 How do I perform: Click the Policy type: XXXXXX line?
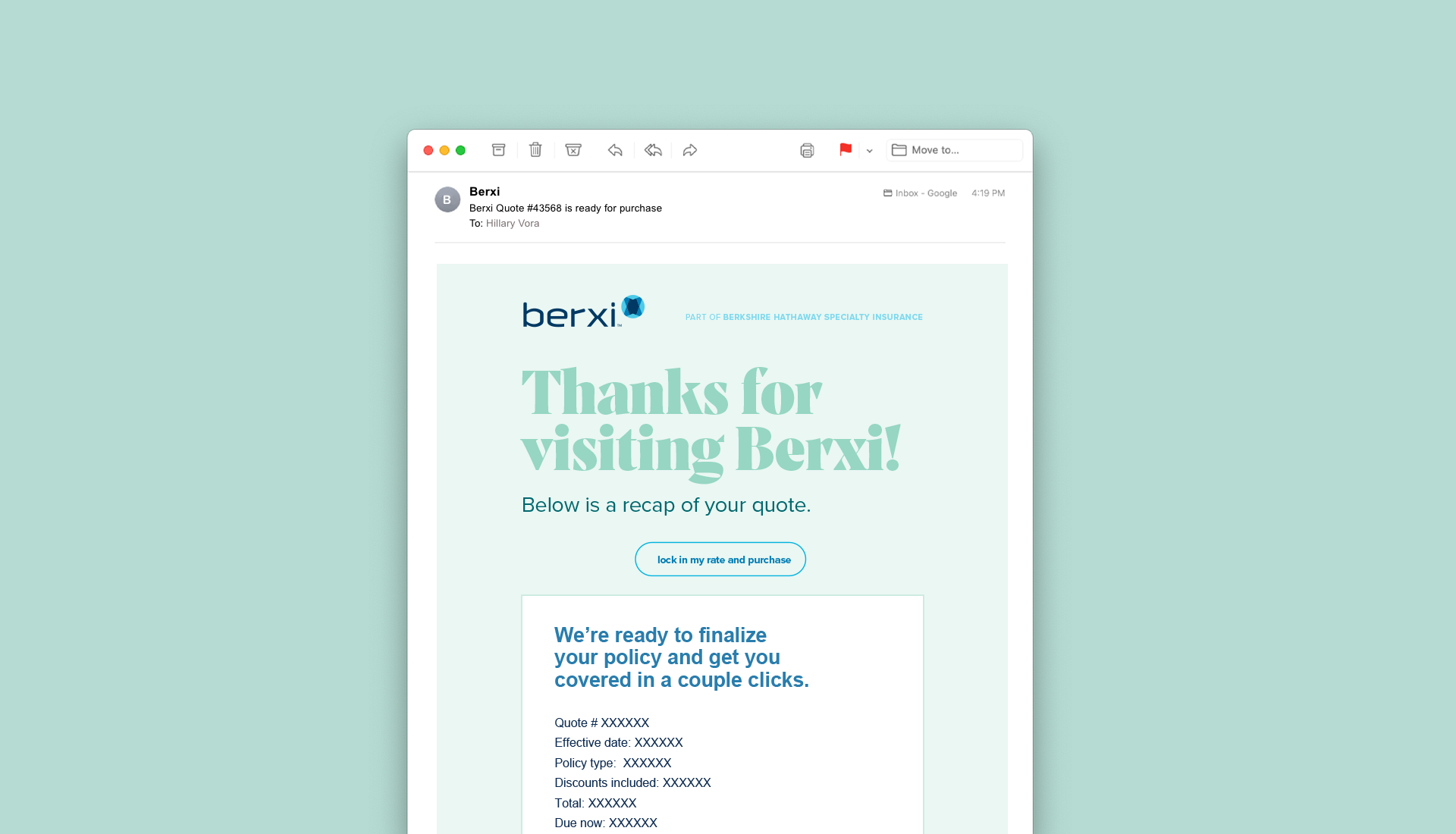613,763
